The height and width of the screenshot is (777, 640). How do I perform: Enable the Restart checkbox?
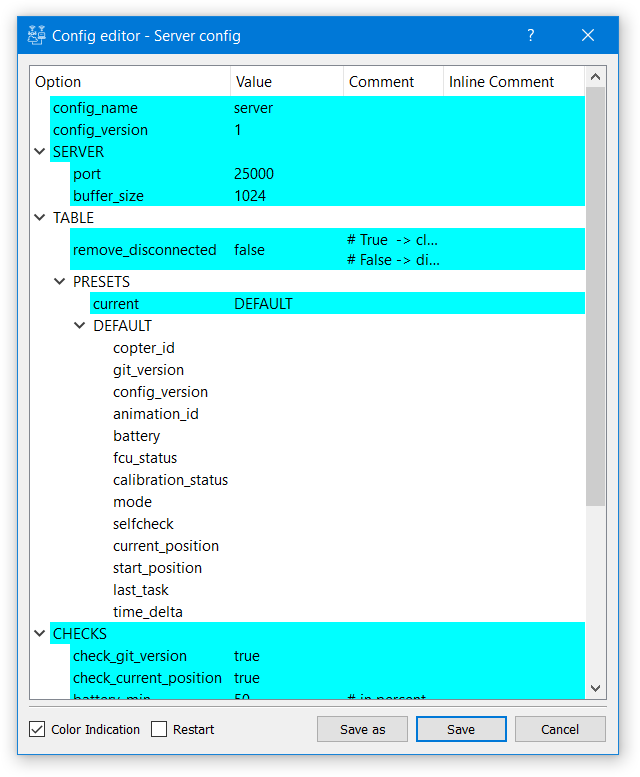[x=159, y=729]
